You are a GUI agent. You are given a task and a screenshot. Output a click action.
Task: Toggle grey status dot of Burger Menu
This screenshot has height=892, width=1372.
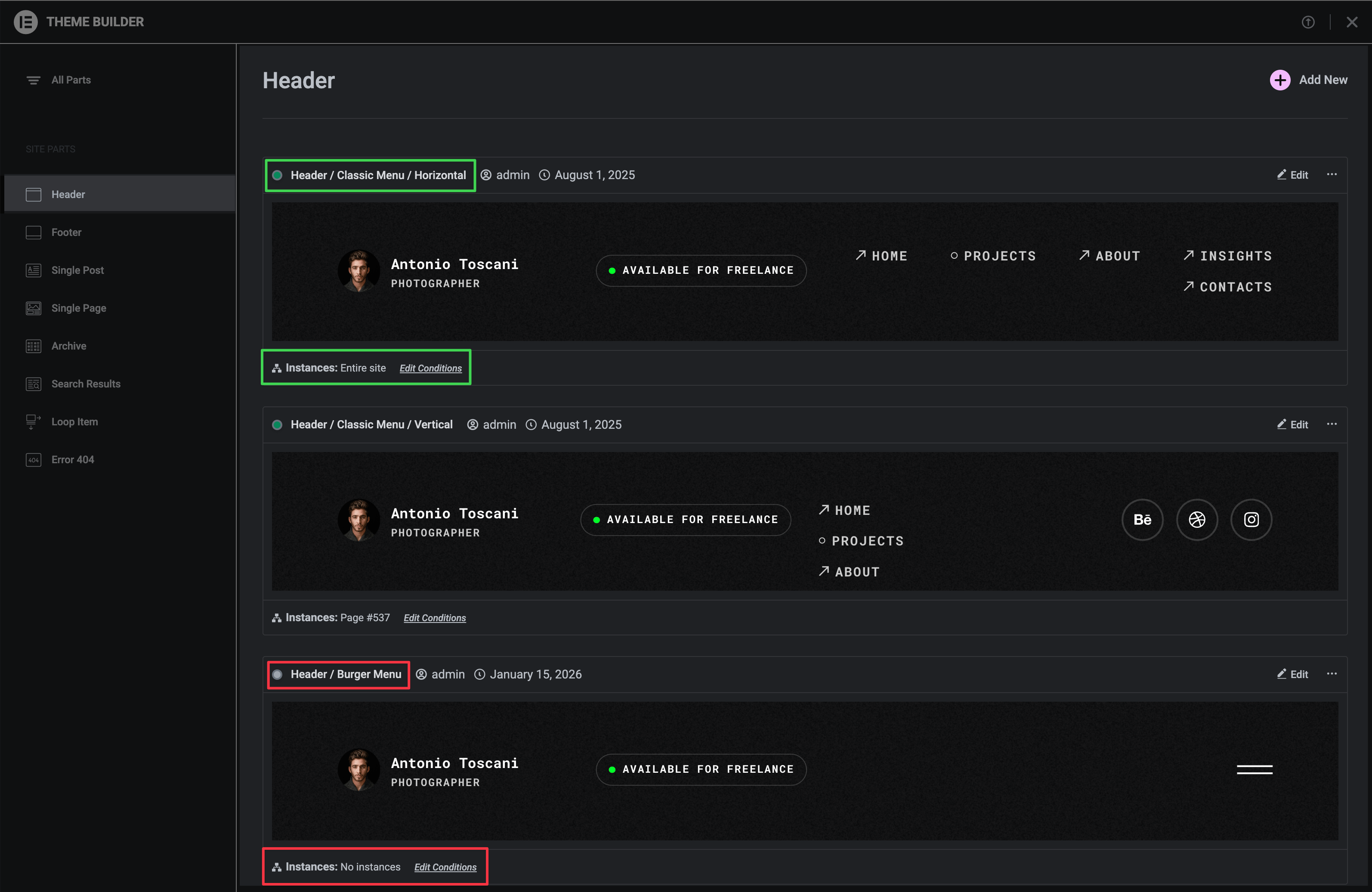click(277, 675)
